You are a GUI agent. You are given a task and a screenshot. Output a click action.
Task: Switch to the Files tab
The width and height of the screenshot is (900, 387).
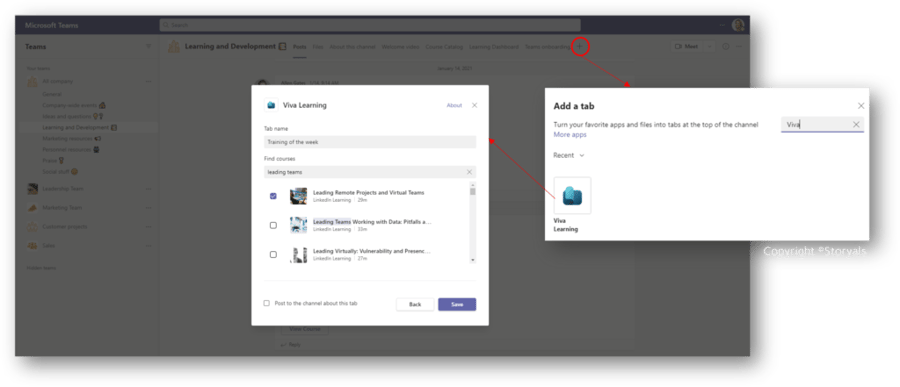pyautogui.click(x=318, y=47)
